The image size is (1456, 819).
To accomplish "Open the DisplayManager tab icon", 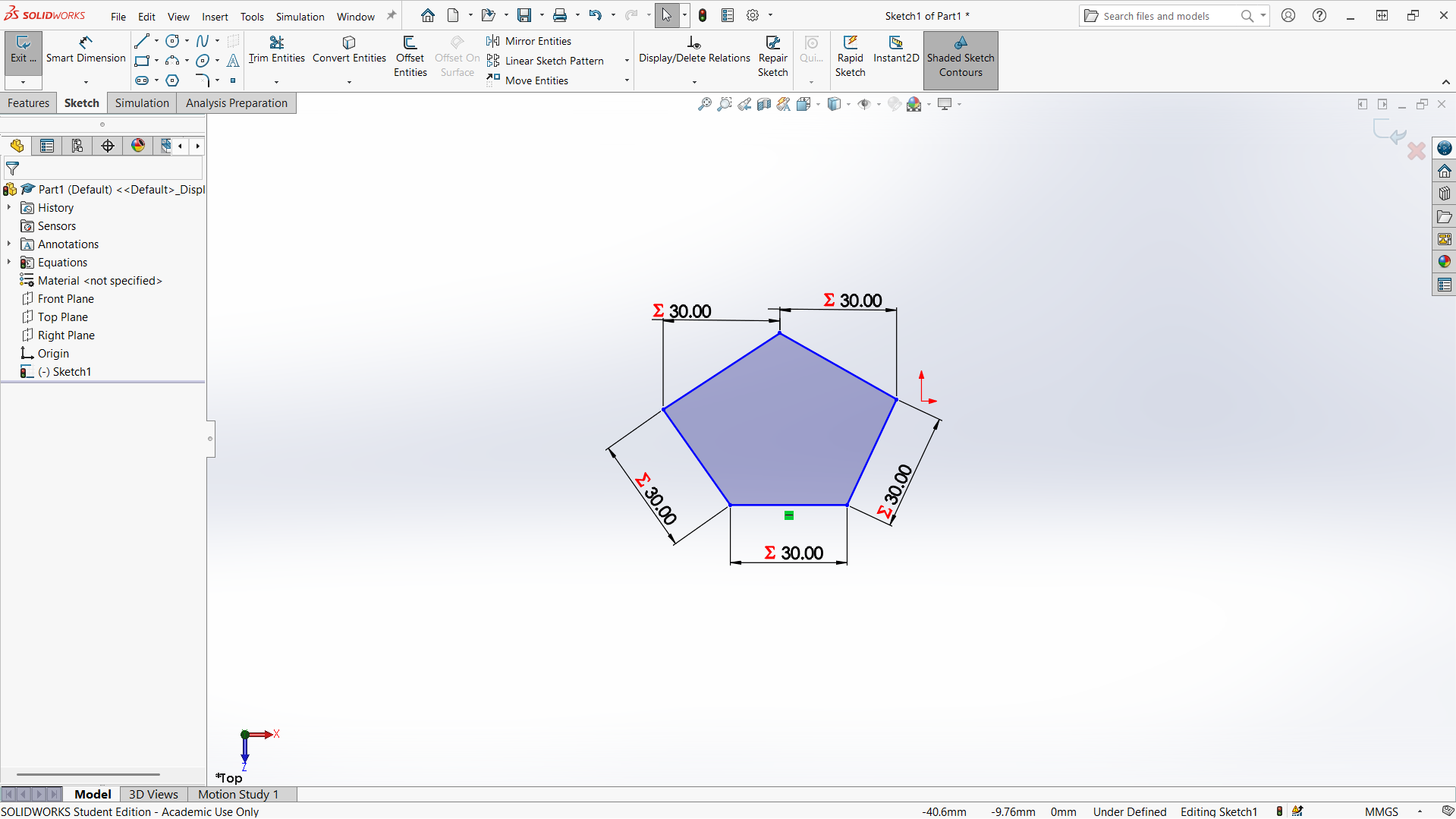I will click(138, 146).
